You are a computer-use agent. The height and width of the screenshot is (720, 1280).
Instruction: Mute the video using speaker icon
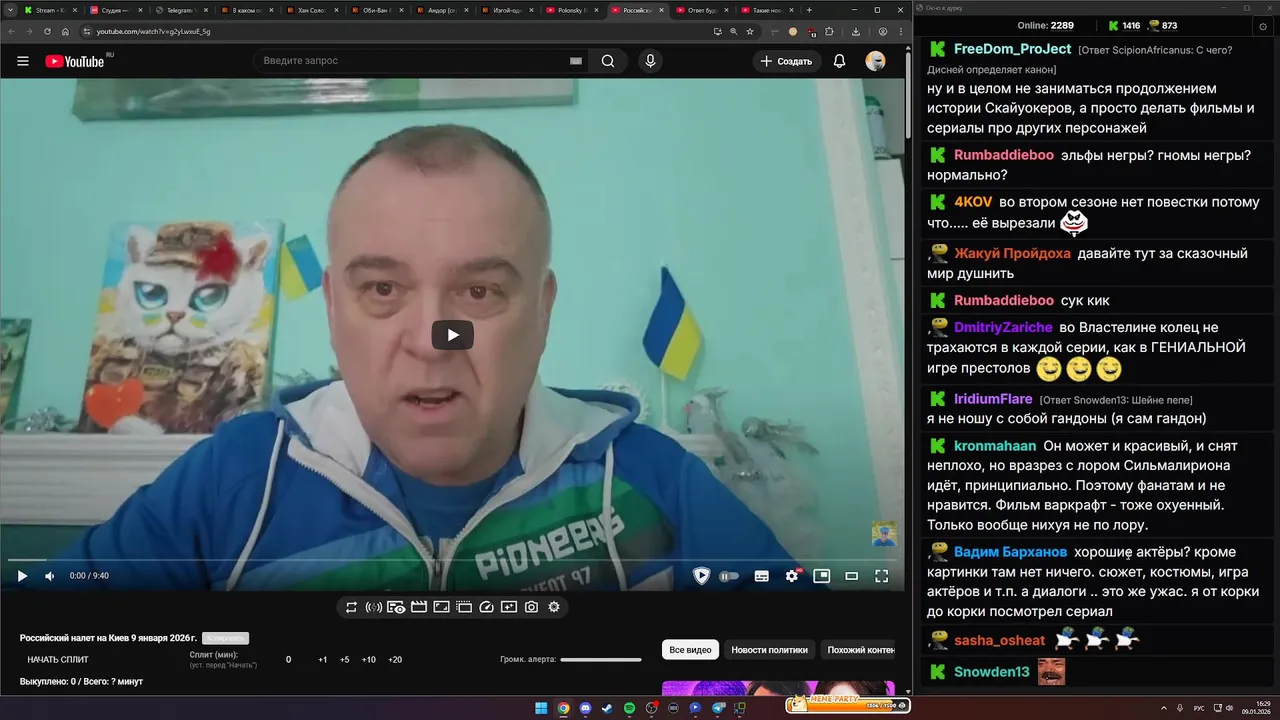coord(50,576)
